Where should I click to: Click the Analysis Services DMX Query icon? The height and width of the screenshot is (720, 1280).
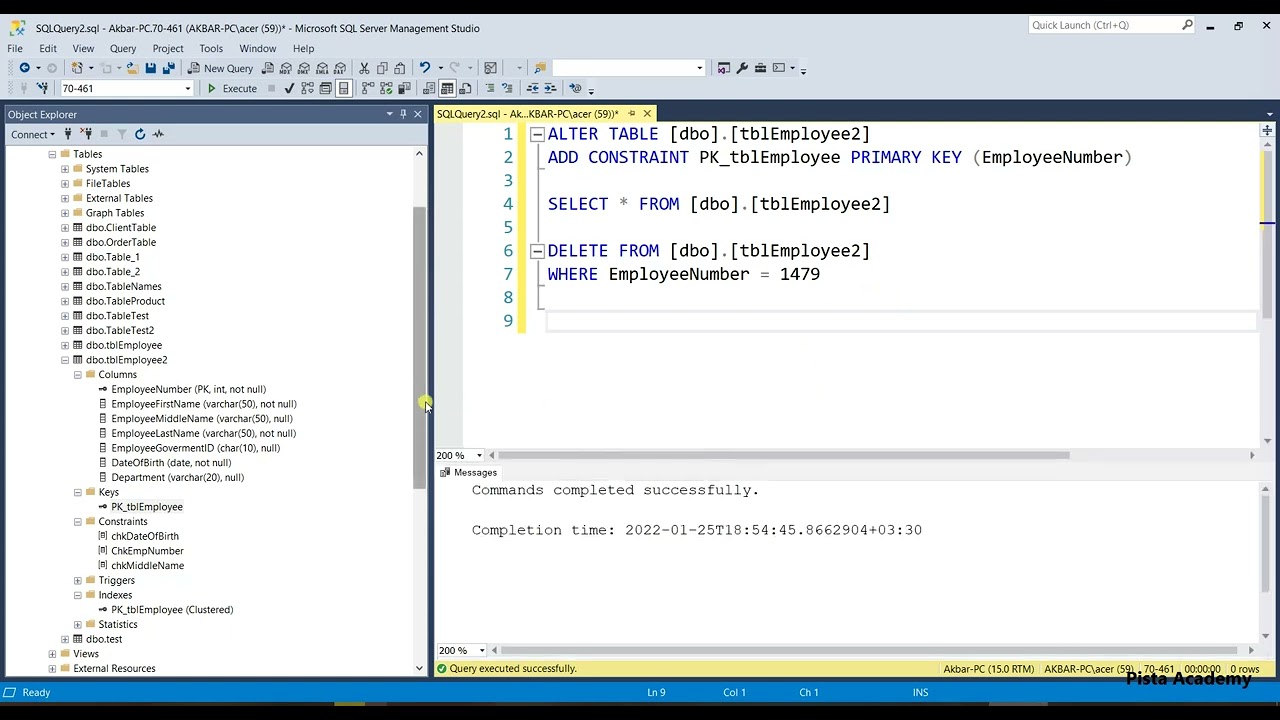coord(304,68)
